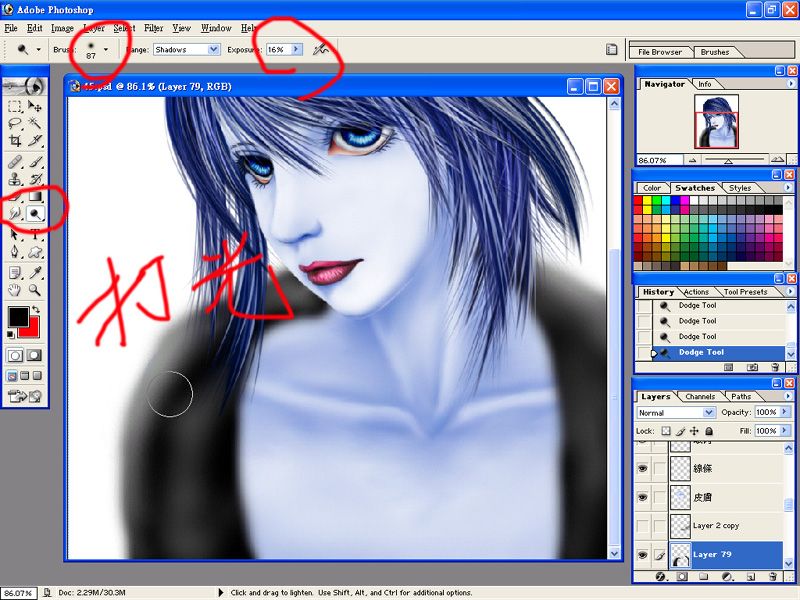The width and height of the screenshot is (800, 600).
Task: Select the Brush tool in toolbox
Action: 35,162
